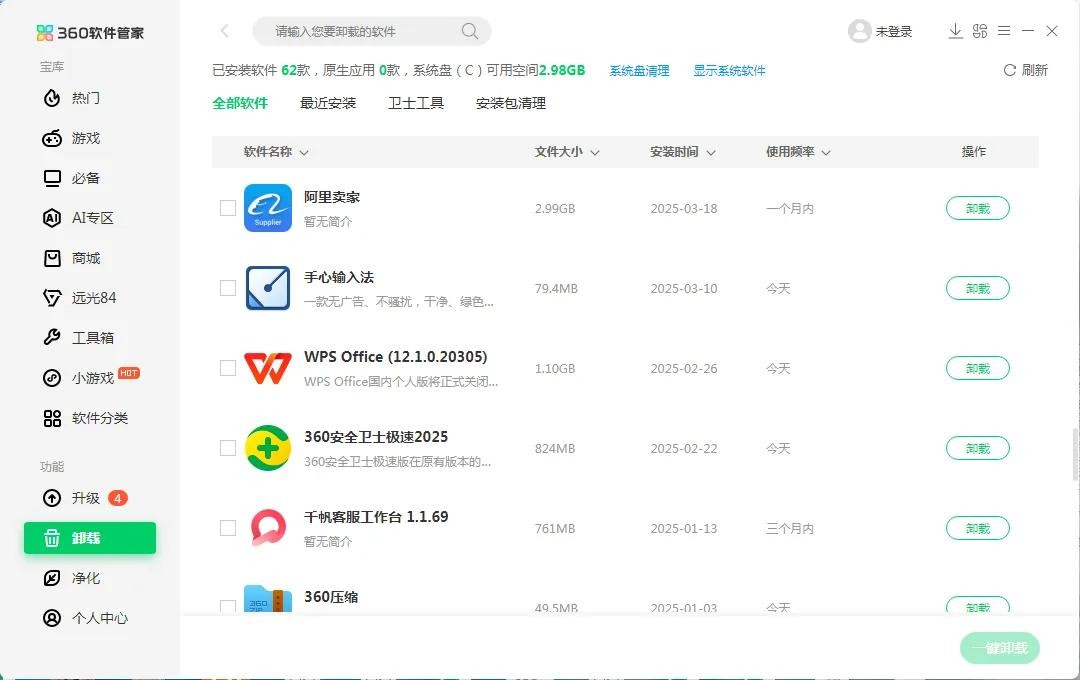
Task: Click the 未登录 user avatar icon
Action: point(859,31)
